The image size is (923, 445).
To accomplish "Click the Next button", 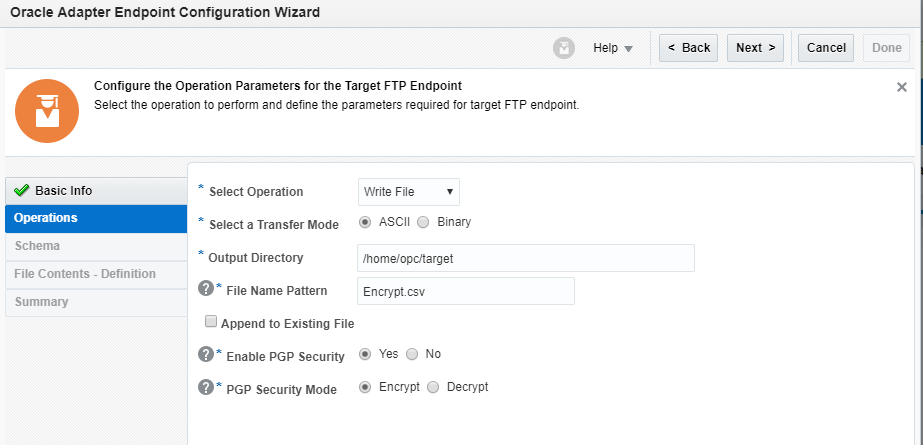I will [x=755, y=48].
